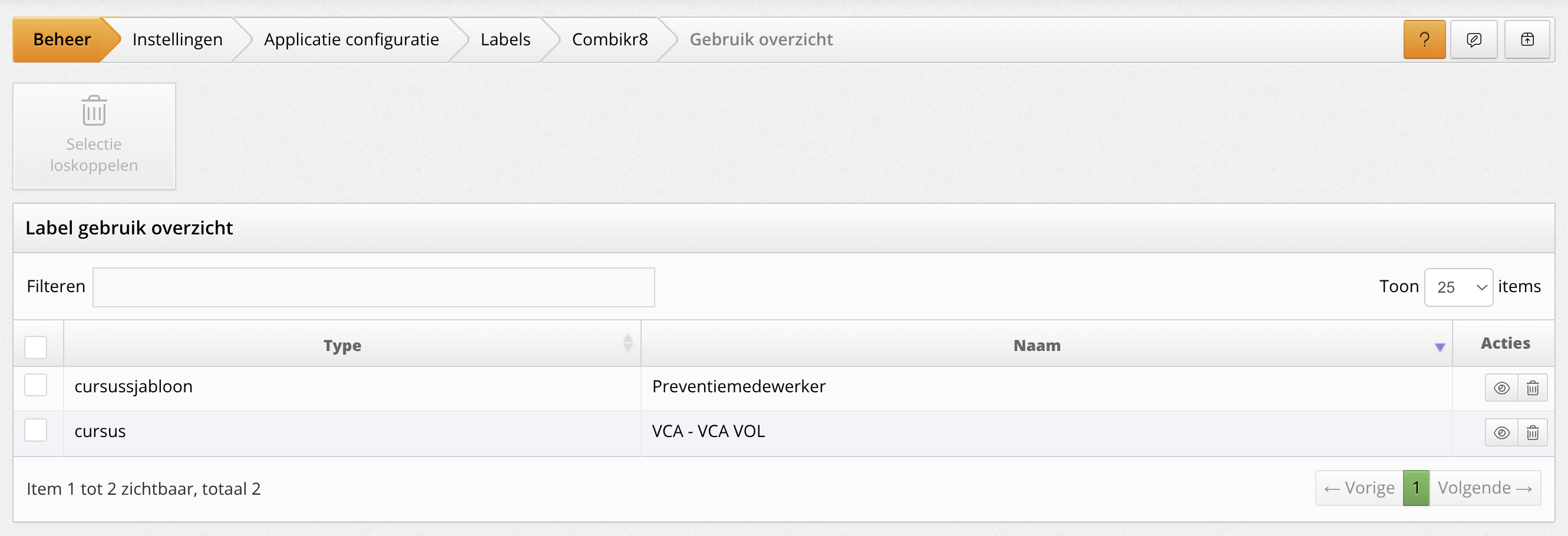The height and width of the screenshot is (536, 1568).
Task: View the Preventiemedewerker row with eye icon
Action: 1501,388
